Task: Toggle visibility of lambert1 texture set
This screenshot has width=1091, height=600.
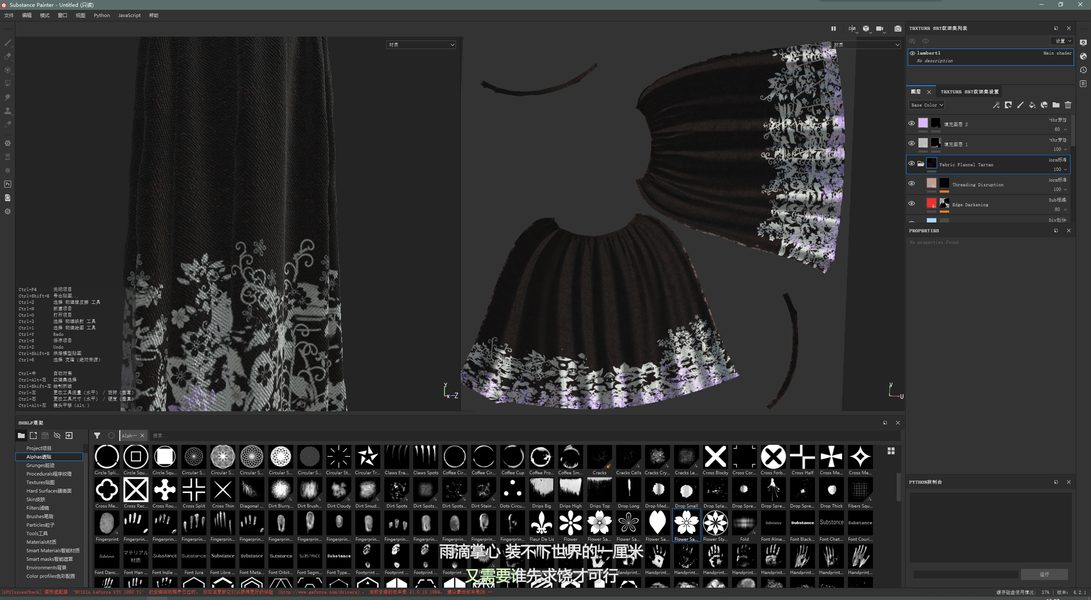Action: click(912, 53)
